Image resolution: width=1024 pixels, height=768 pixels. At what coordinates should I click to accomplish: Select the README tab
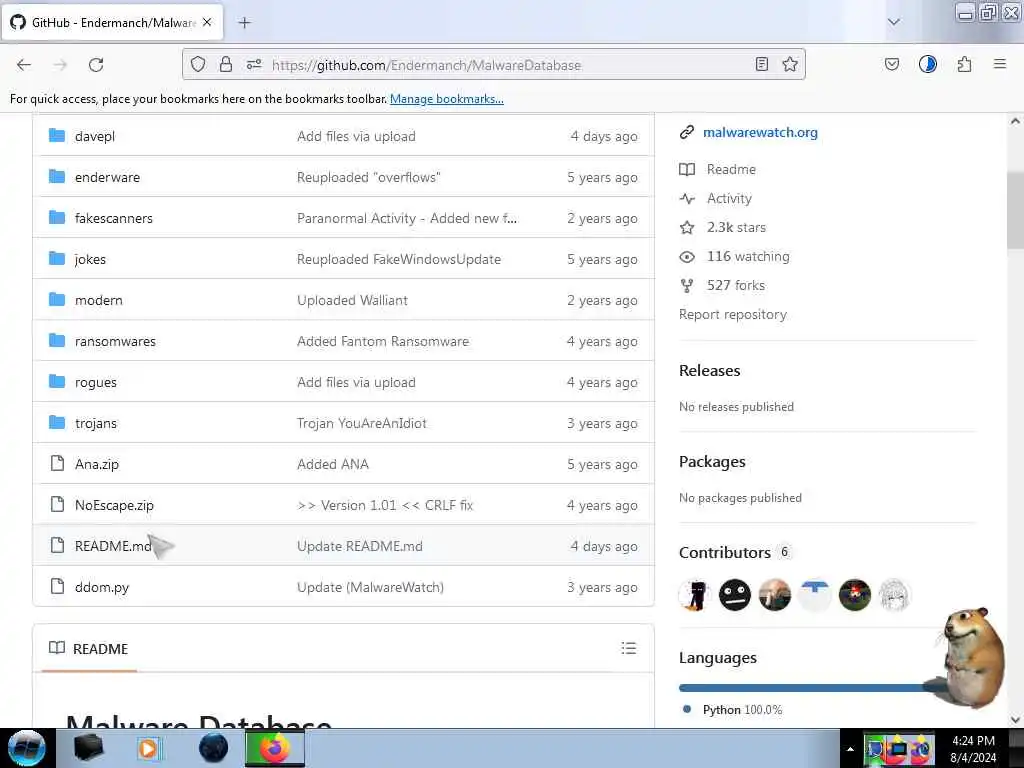tap(89, 648)
